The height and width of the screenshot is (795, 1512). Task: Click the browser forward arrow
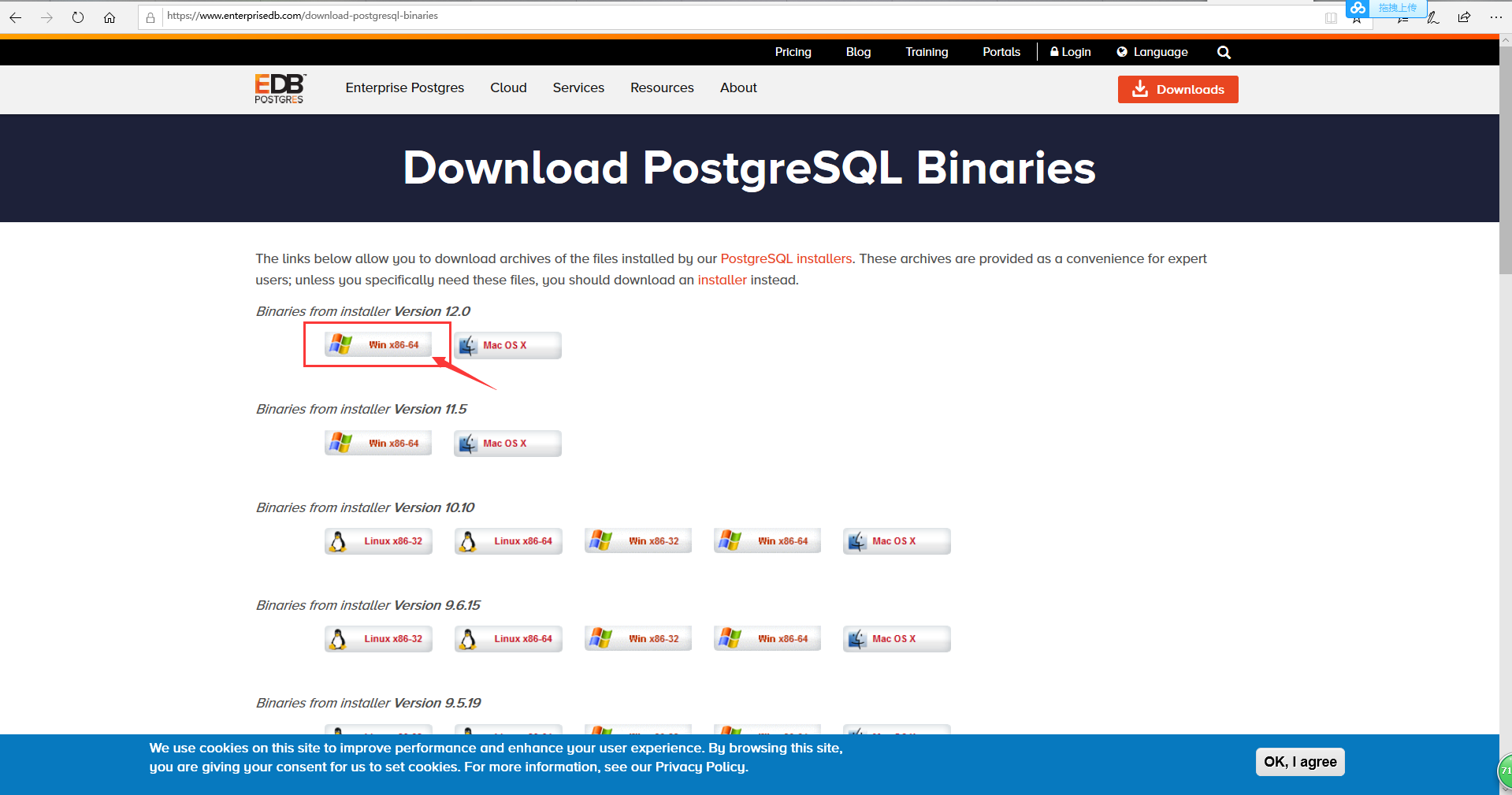point(46,17)
